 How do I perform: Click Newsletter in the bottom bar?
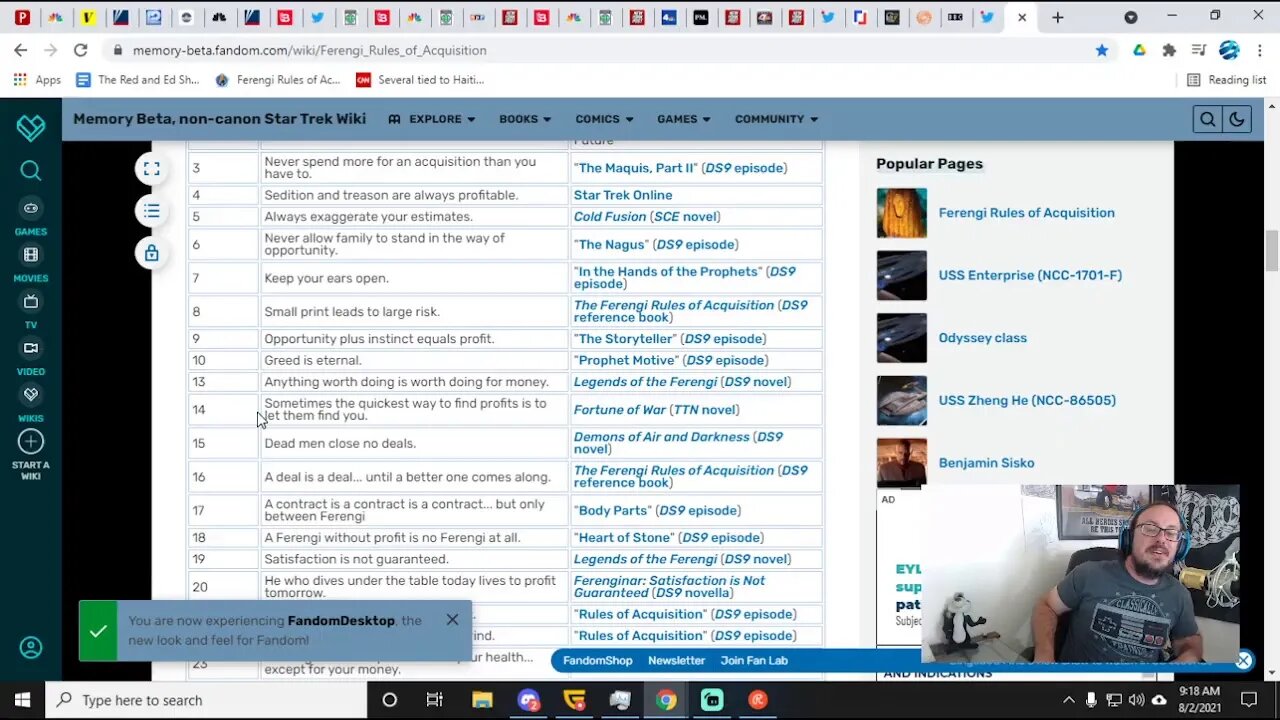[x=677, y=660]
